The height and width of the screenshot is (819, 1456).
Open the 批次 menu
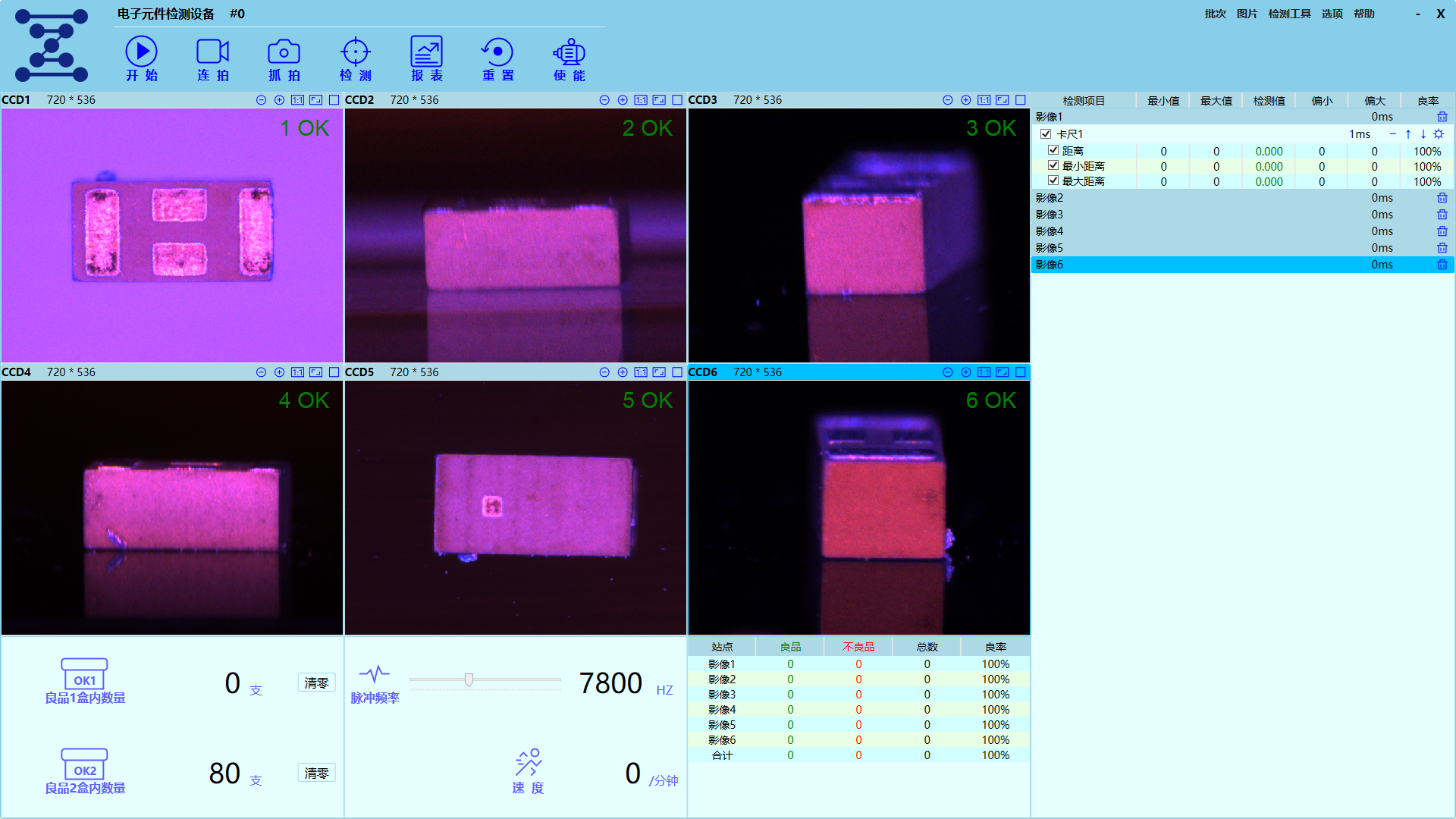tap(1215, 14)
